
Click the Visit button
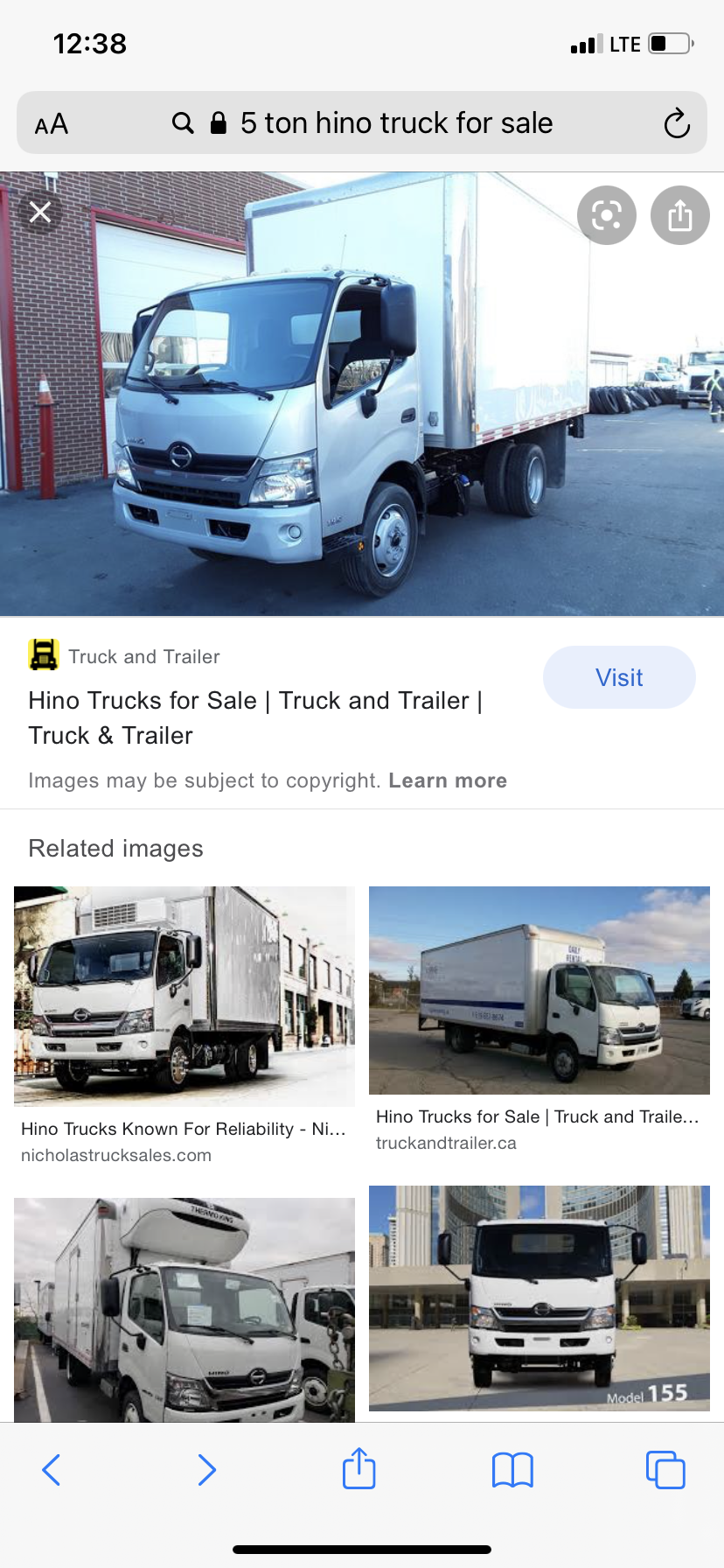click(619, 677)
